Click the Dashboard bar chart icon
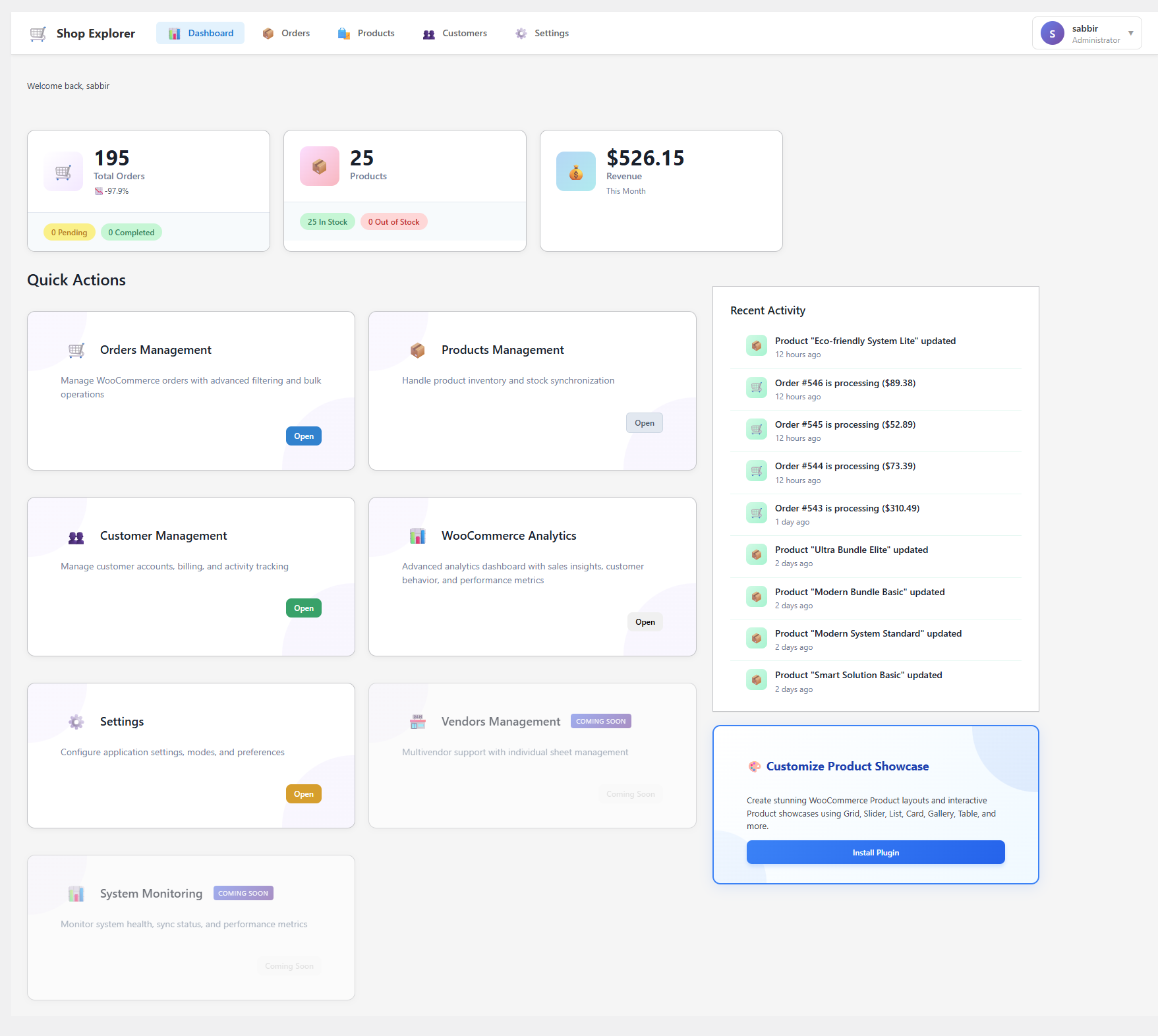 (x=175, y=34)
